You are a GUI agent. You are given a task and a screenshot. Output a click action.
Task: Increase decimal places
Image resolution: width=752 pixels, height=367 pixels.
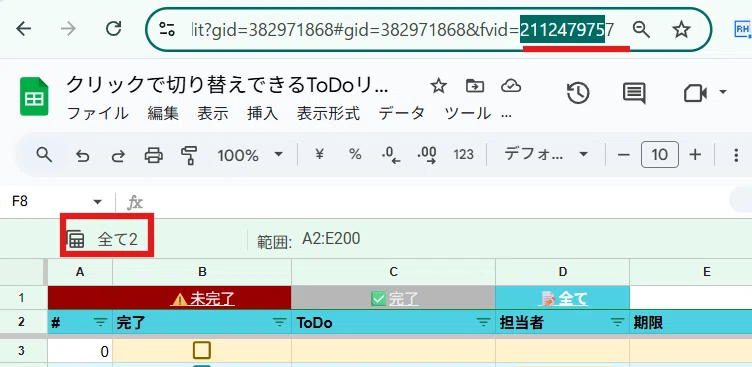coord(427,155)
